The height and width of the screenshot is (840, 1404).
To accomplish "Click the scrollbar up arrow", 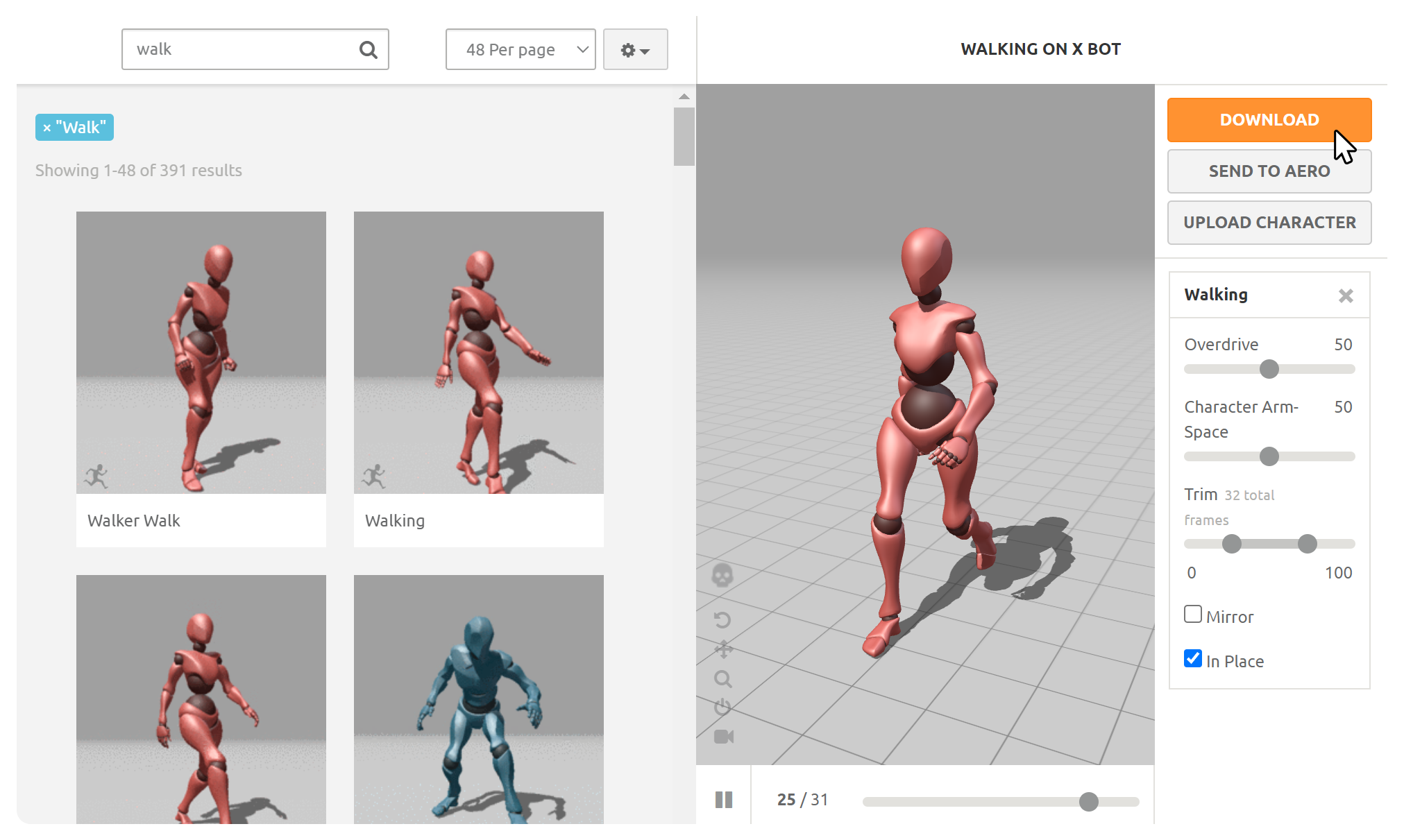I will click(684, 97).
